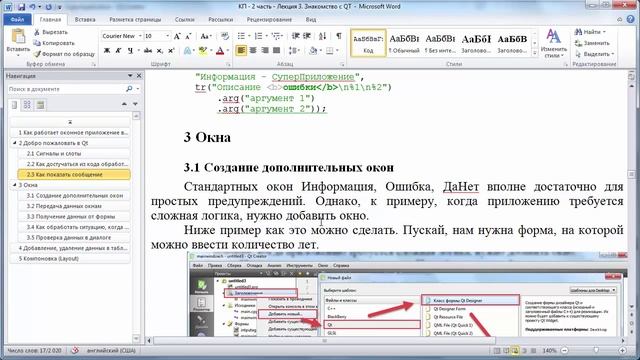Click the zoom slider handle

[x=596, y=350]
